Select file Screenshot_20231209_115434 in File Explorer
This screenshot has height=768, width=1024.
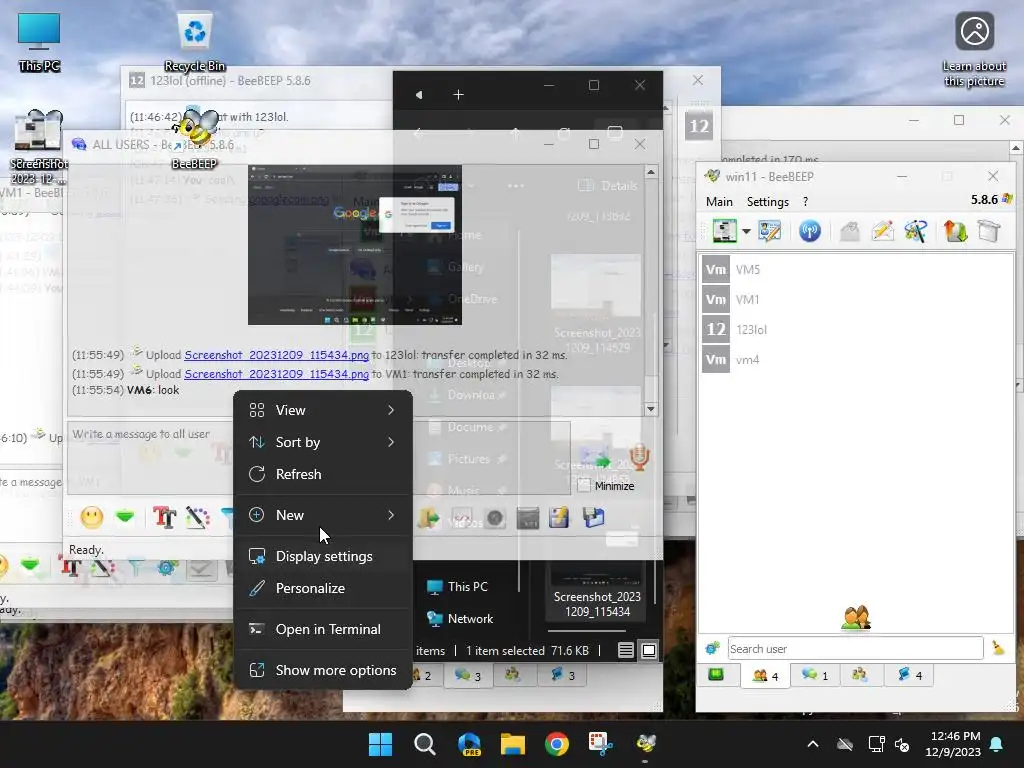597,593
